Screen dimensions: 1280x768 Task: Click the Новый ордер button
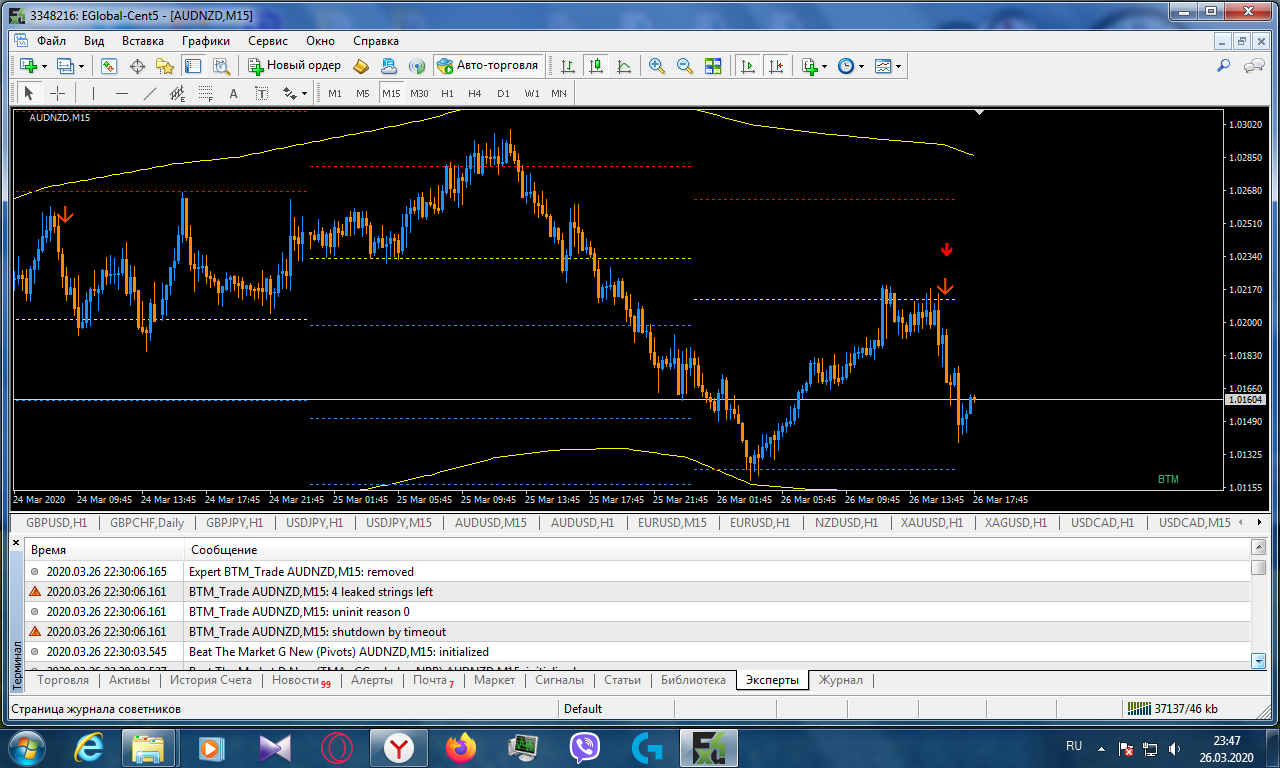click(x=294, y=66)
